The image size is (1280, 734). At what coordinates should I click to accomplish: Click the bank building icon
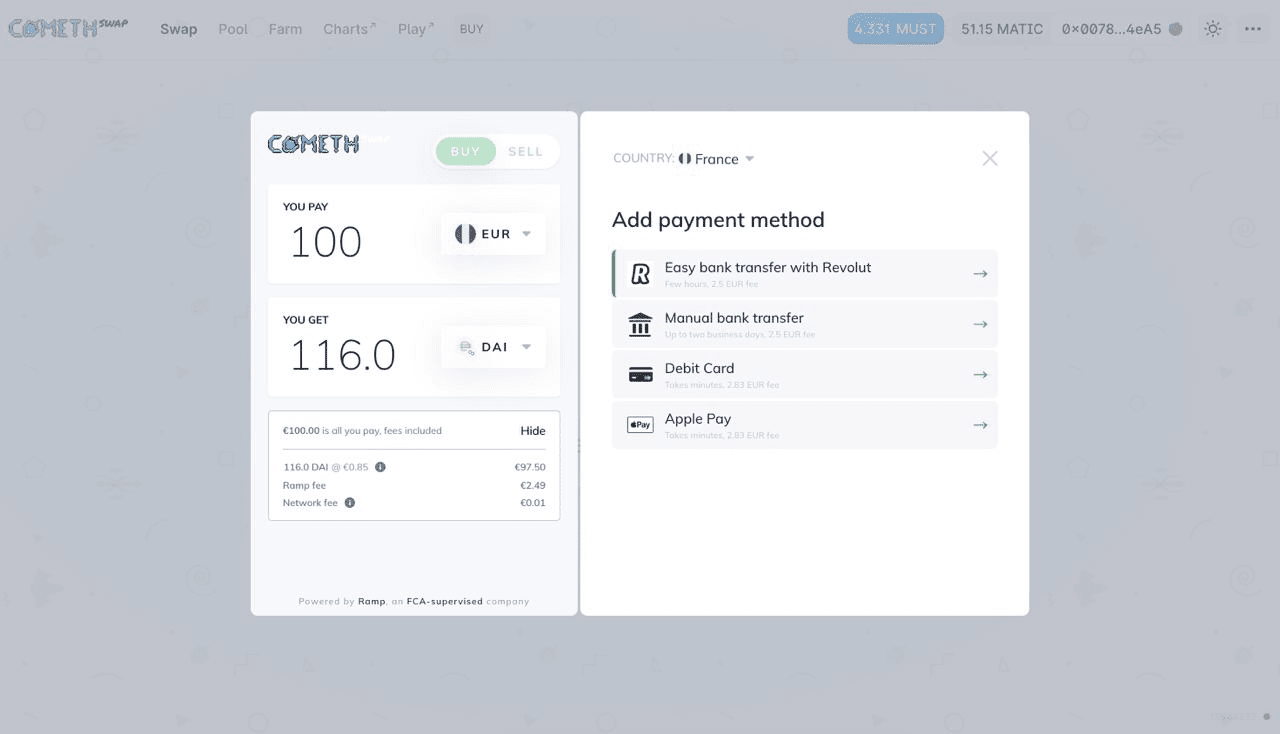640,324
